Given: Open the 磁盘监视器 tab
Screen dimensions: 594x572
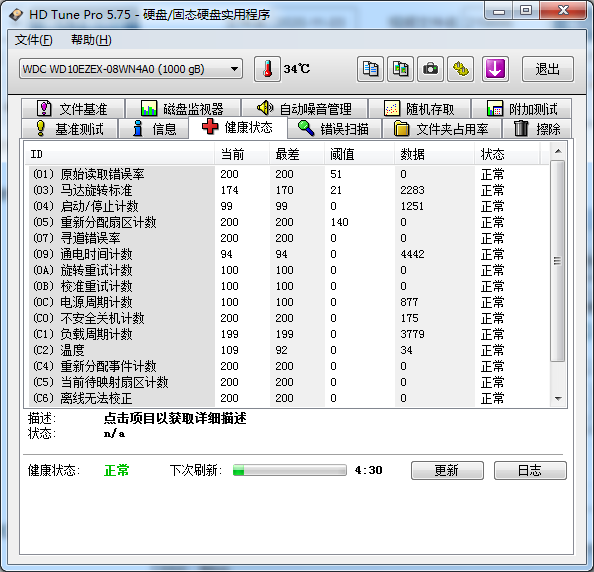Looking at the screenshot, I should [x=183, y=109].
